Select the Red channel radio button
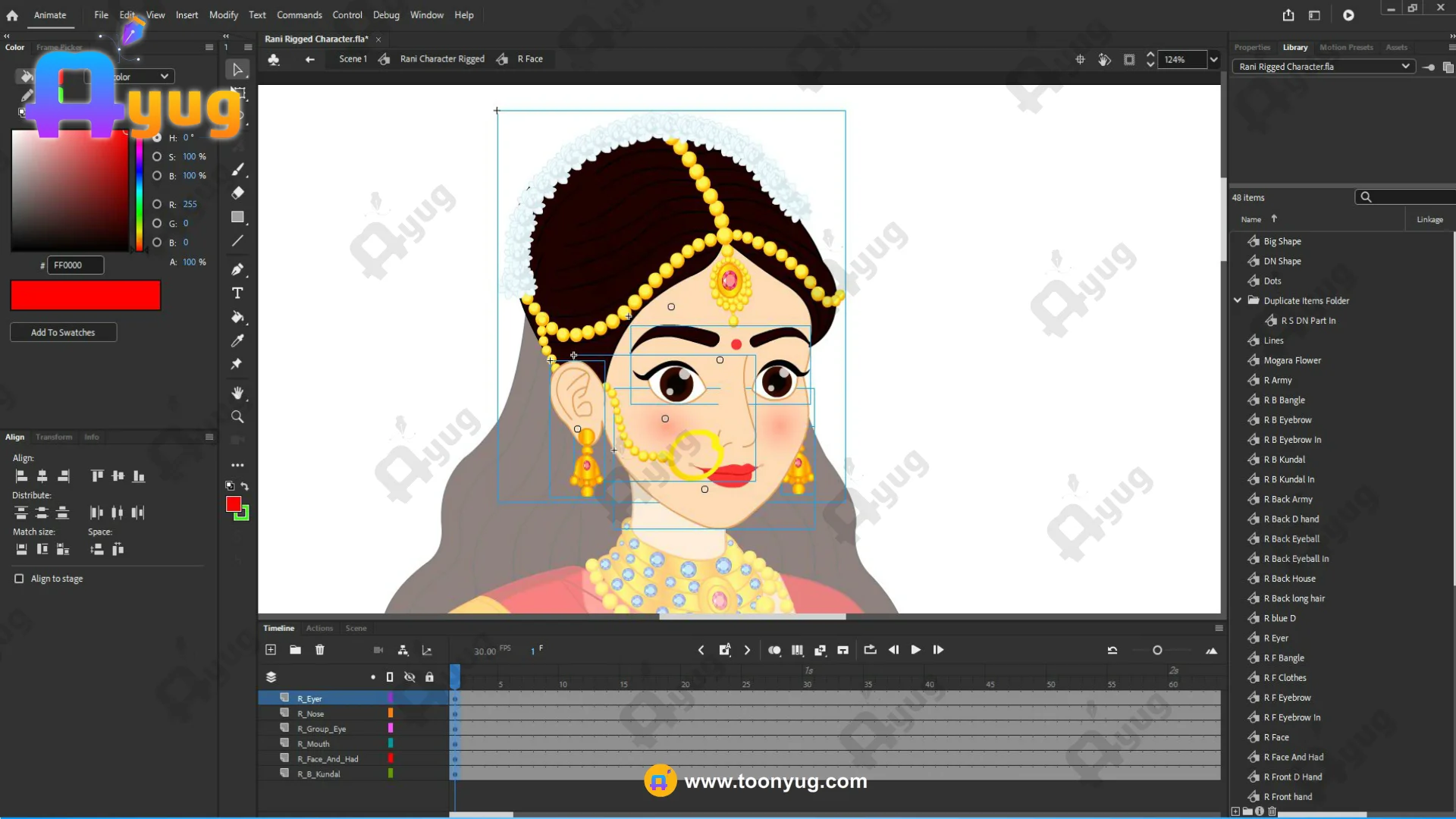 click(x=157, y=204)
